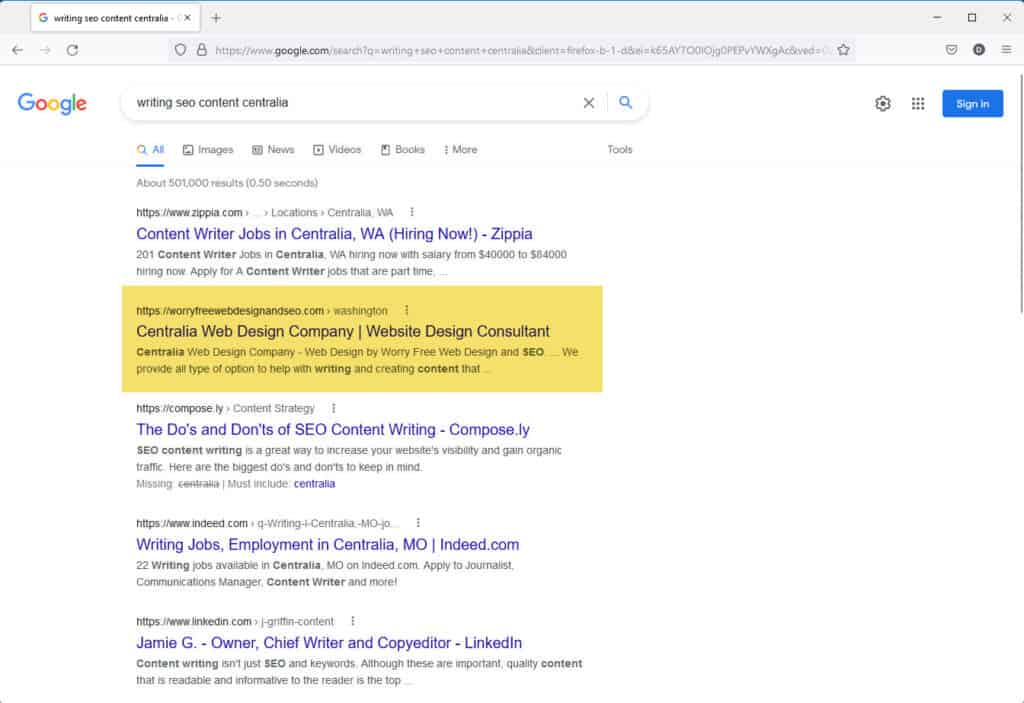1024x703 pixels.
Task: Open 'Jamie G. - Owner, Chief Writer' LinkedIn link
Action: (x=329, y=642)
